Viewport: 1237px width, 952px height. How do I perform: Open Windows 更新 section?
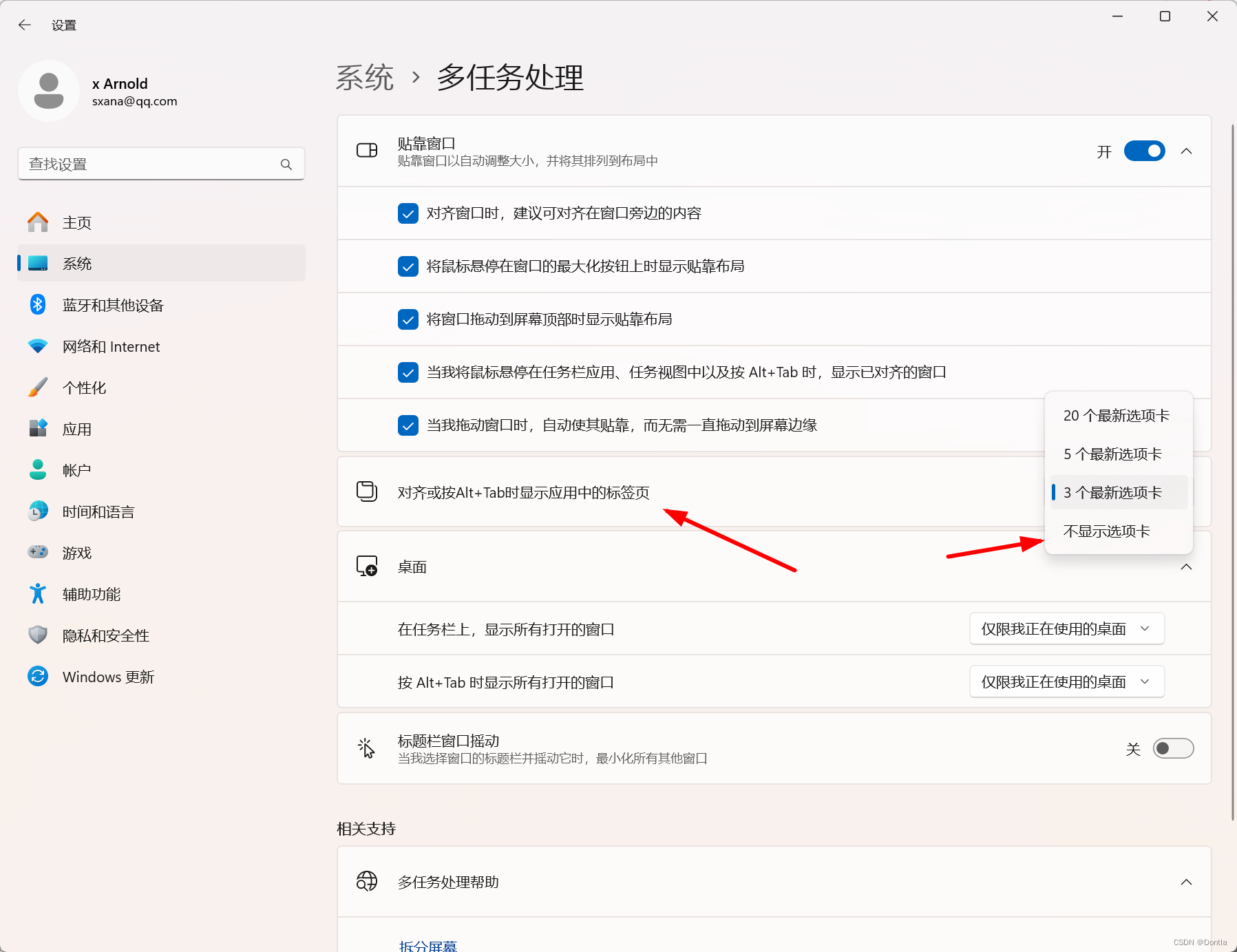coord(108,676)
